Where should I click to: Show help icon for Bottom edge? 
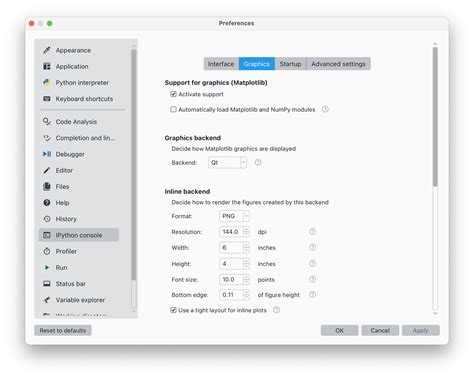click(312, 295)
